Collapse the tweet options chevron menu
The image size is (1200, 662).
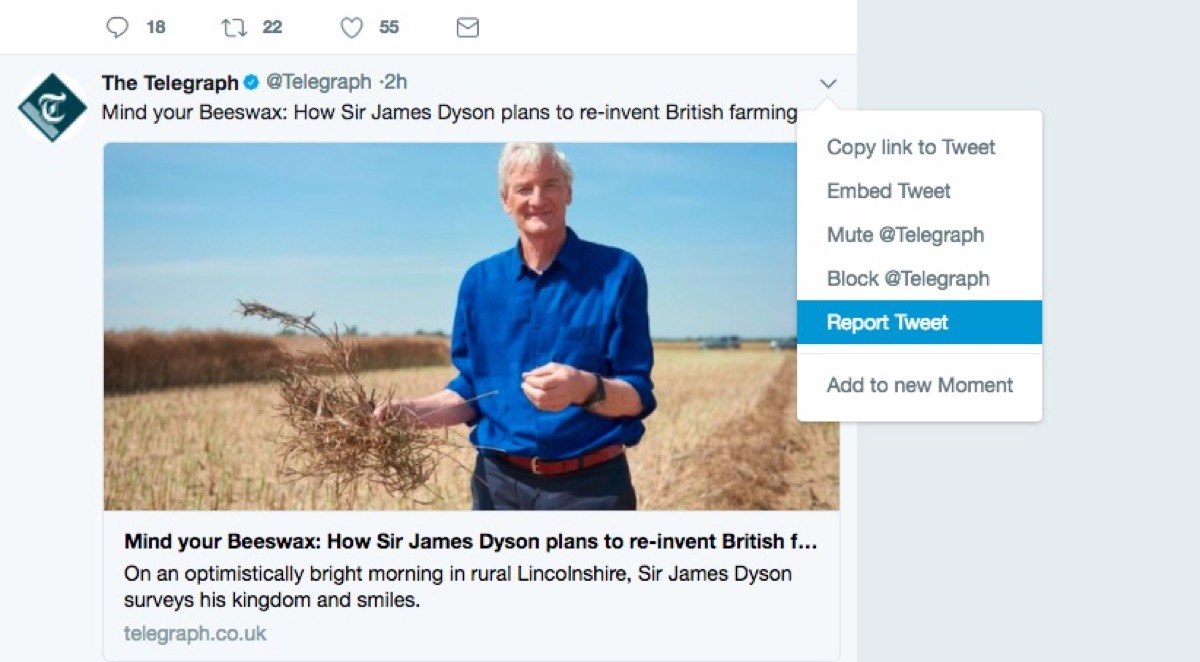[x=828, y=84]
